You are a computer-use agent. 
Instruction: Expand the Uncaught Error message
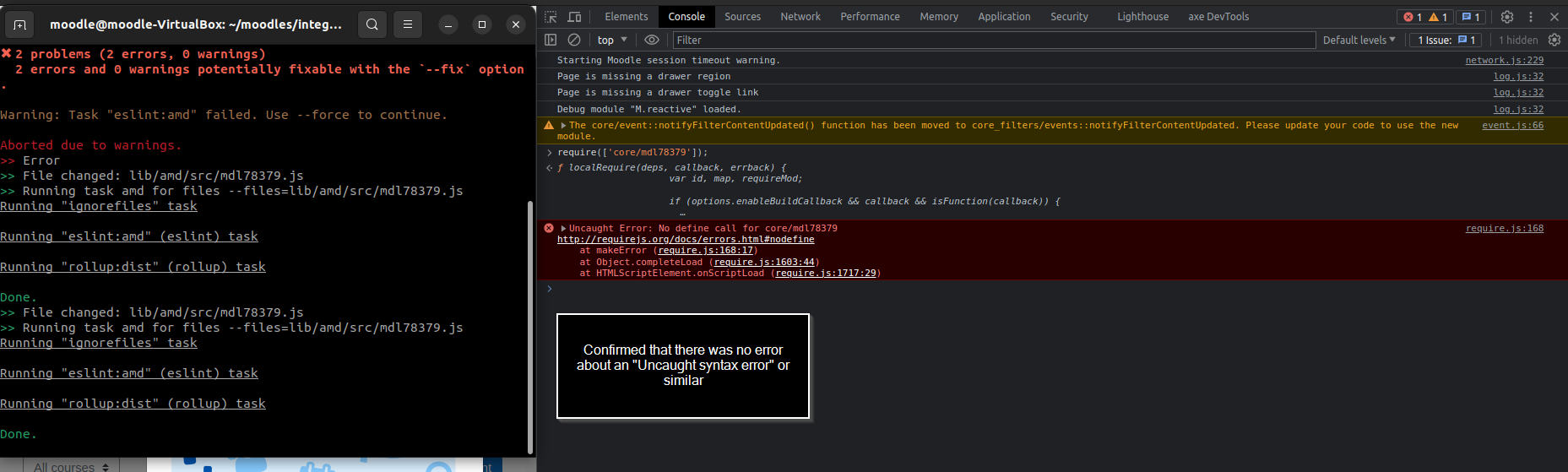tap(563, 228)
